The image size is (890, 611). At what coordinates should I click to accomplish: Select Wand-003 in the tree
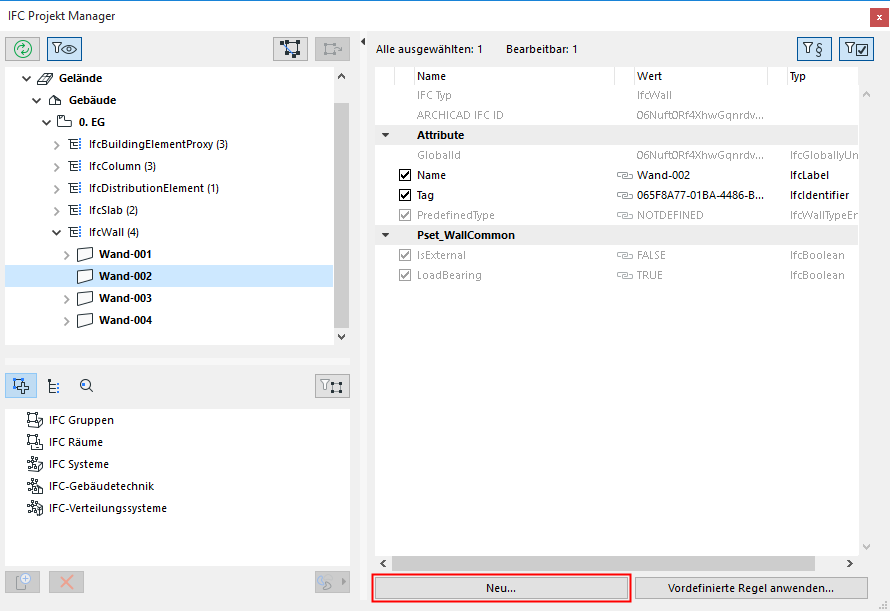(125, 298)
